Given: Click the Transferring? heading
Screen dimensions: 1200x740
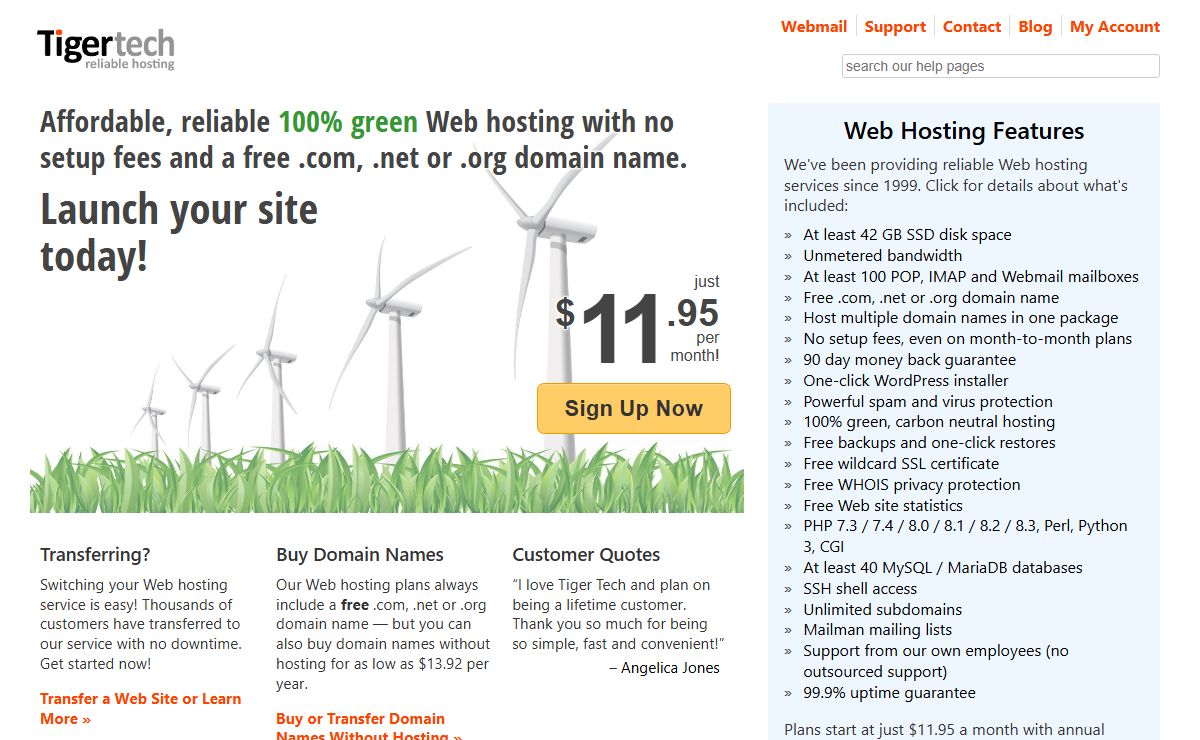Looking at the screenshot, I should 95,555.
